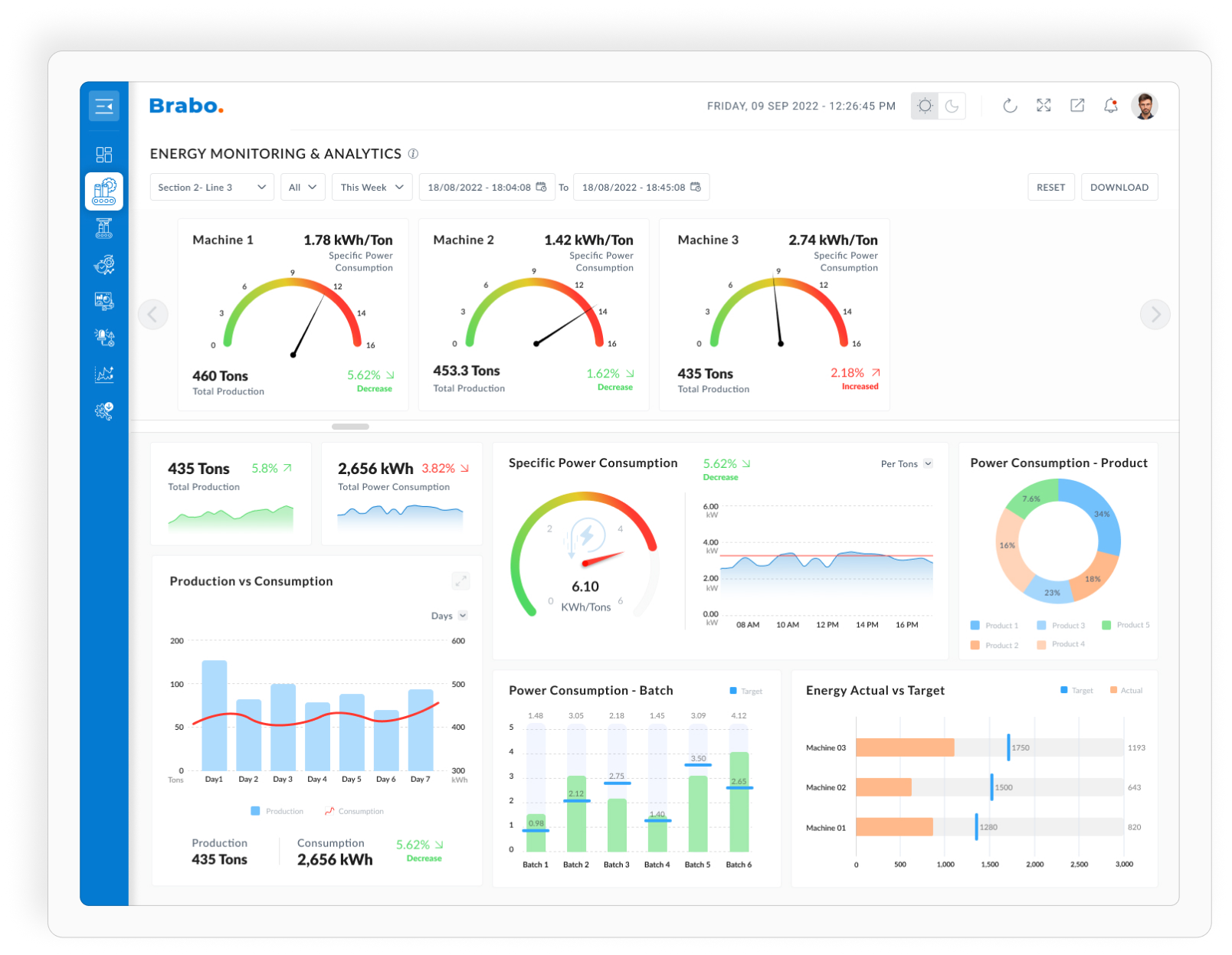Click the horizontal scroll handle below machine cards
The image size is (1232, 955).
[350, 427]
